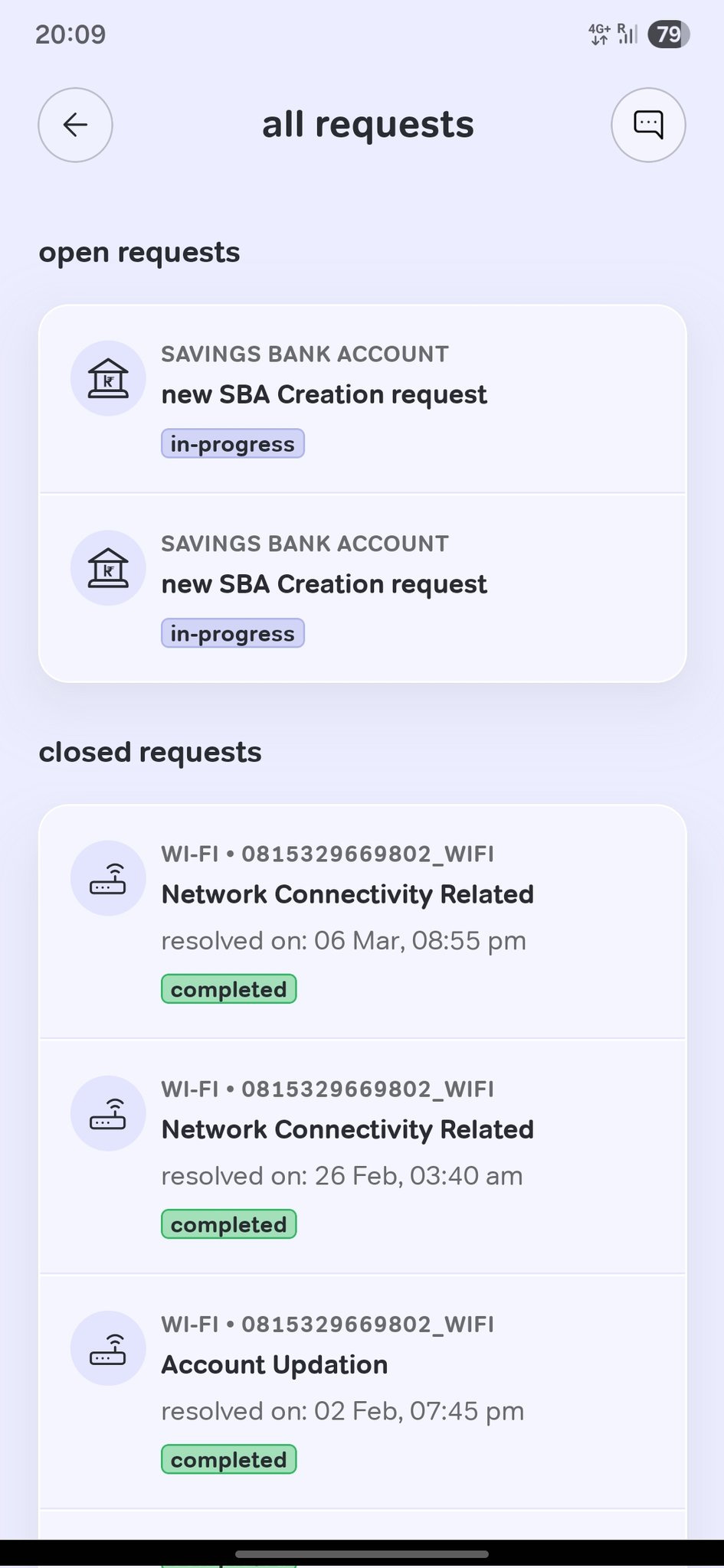Tap in-progress badge on first open request

tap(232, 444)
